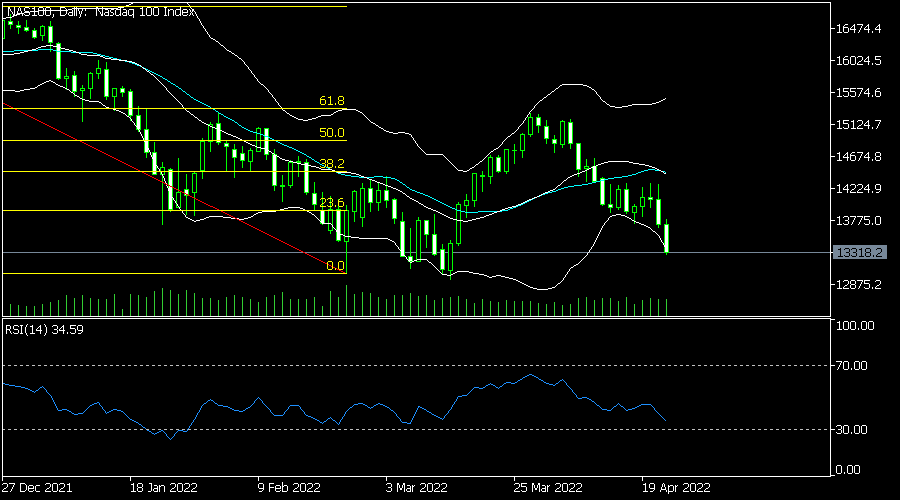Click the 18 Jan 2022 date label
The height and width of the screenshot is (500, 900).
164,488
